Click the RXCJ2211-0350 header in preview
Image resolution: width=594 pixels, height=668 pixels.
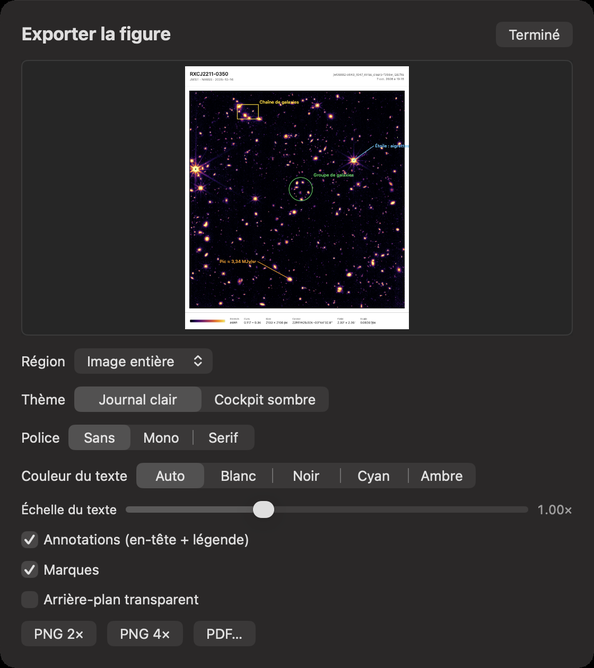[209, 74]
